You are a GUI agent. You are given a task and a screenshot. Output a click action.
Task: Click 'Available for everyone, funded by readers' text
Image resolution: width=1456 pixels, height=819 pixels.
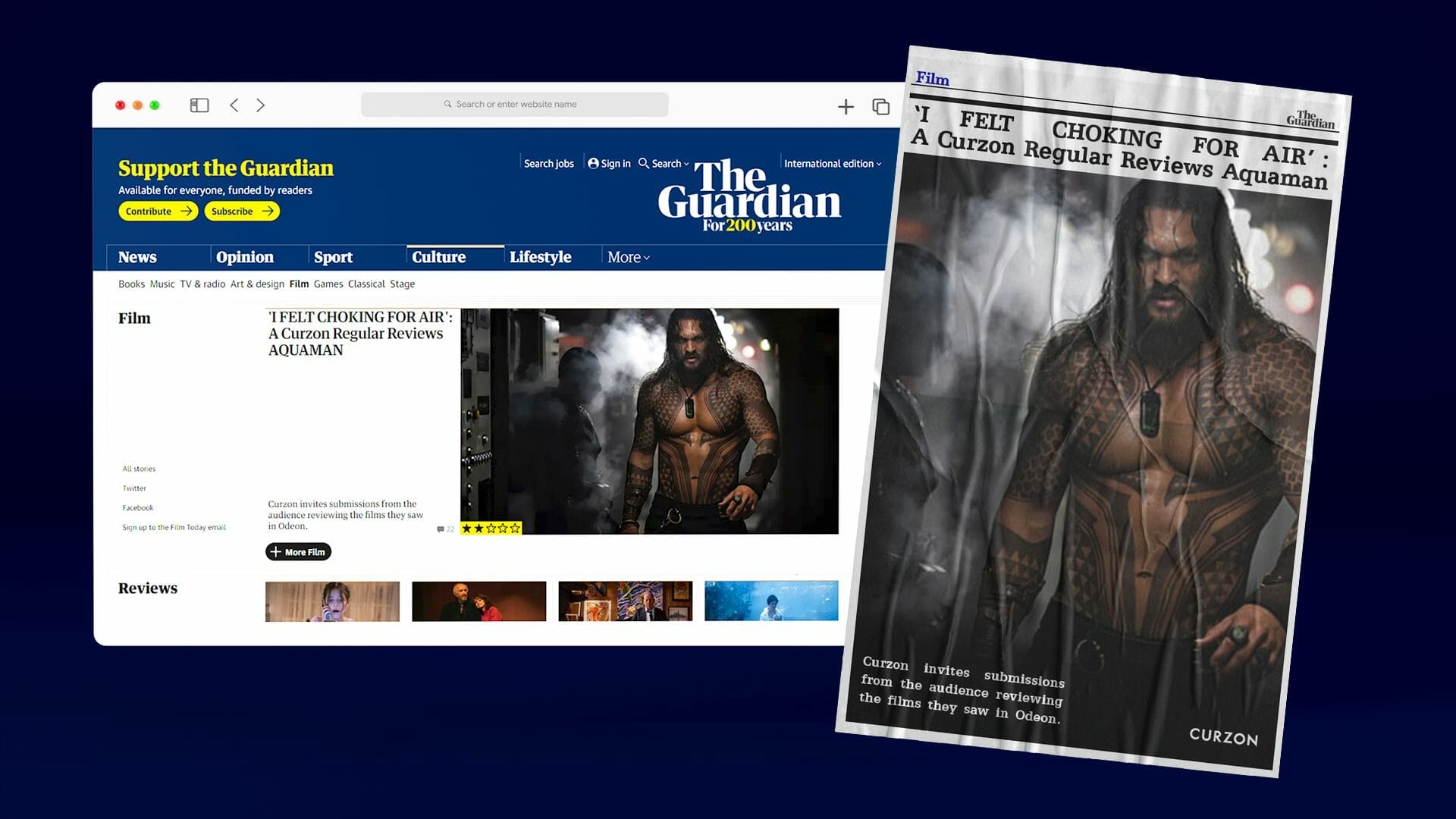pos(215,190)
